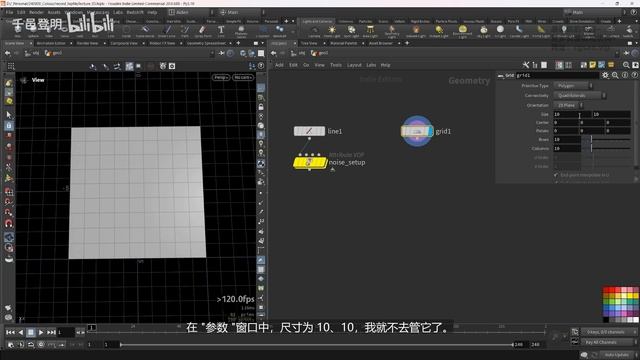The width and height of the screenshot is (640, 360).
Task: Switch to the Render View tab
Action: pyautogui.click(x=87, y=43)
